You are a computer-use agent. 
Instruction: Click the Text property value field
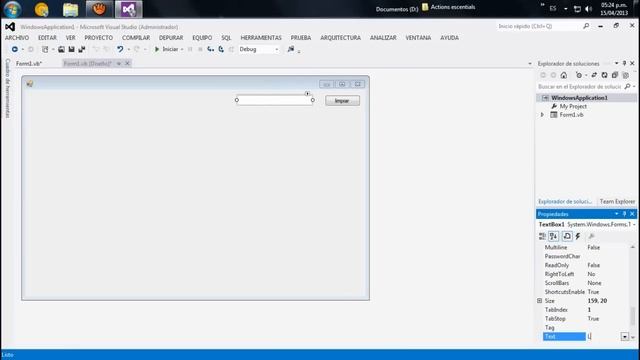(603, 337)
